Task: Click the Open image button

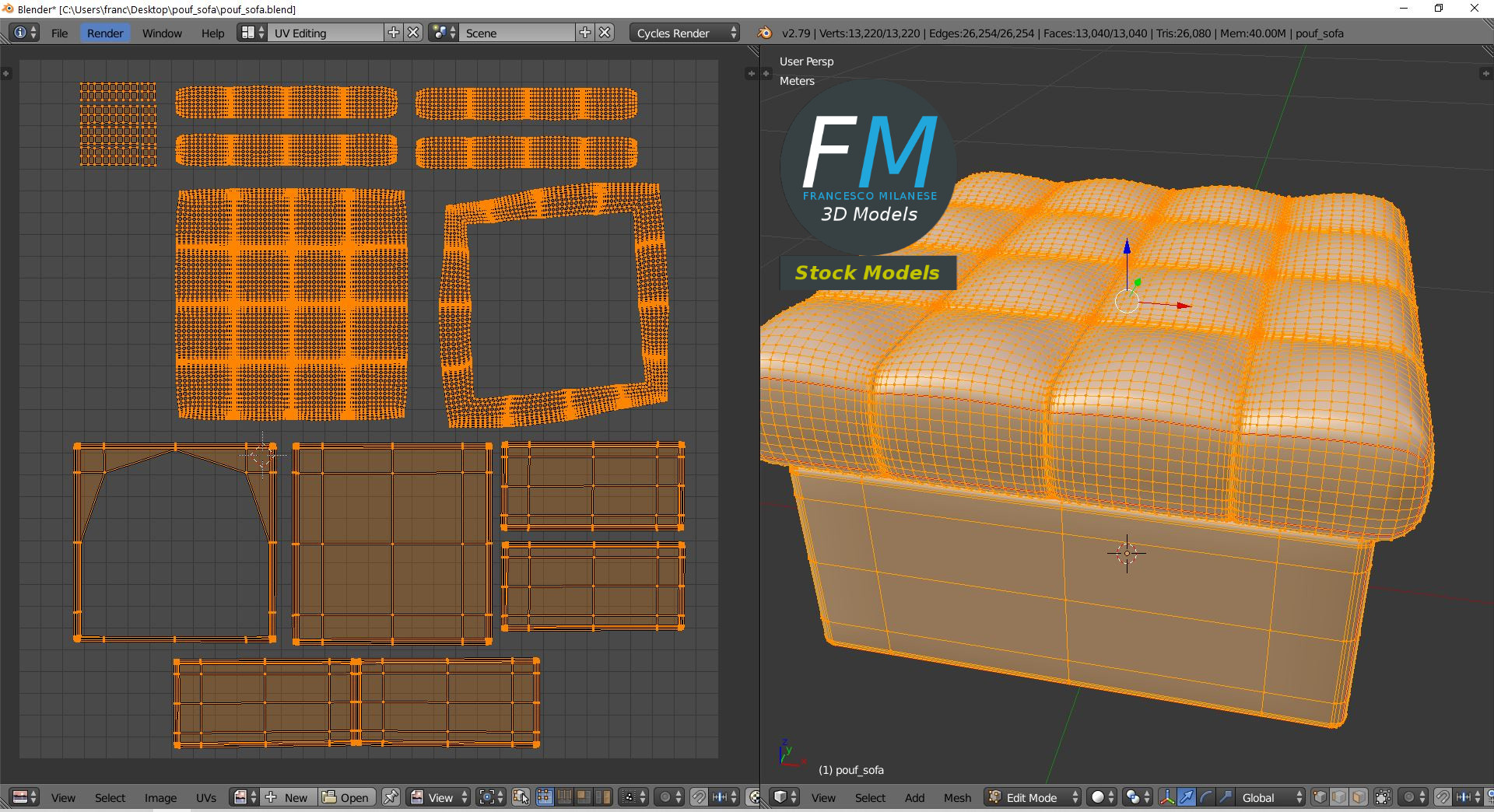Action: [x=346, y=797]
